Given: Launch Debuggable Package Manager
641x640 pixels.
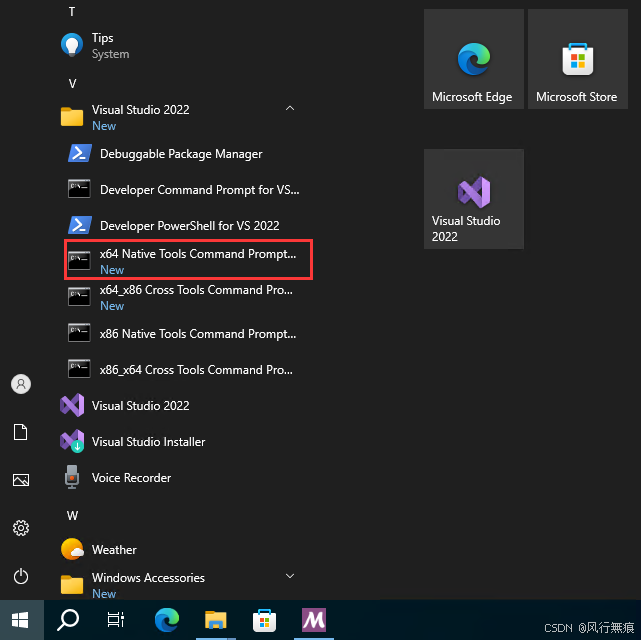Looking at the screenshot, I should [184, 154].
